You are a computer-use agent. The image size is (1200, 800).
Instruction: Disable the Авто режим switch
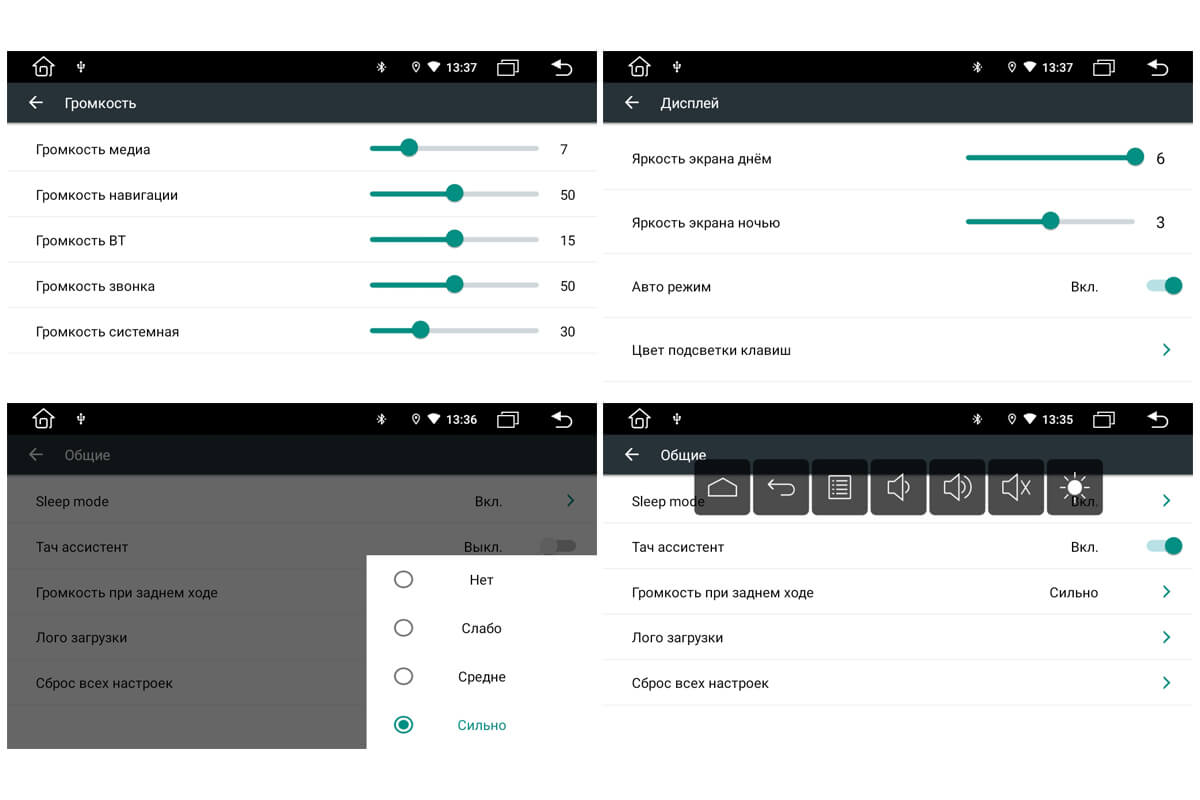tap(1165, 286)
